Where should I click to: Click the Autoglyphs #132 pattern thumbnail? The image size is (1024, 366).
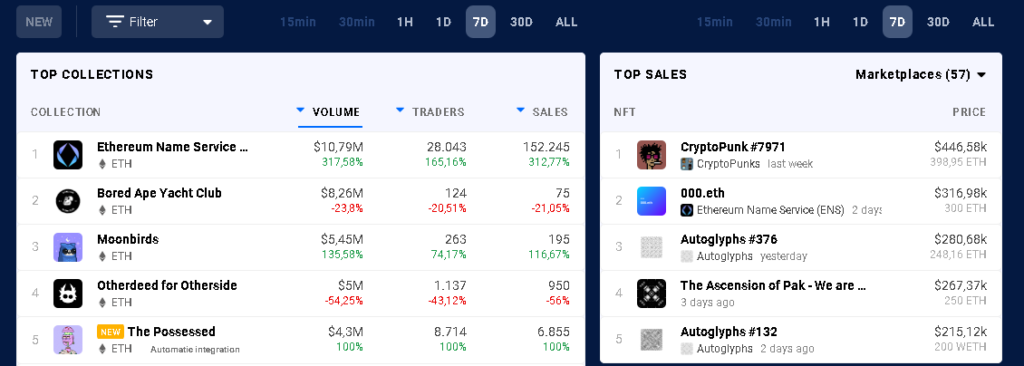(651, 340)
